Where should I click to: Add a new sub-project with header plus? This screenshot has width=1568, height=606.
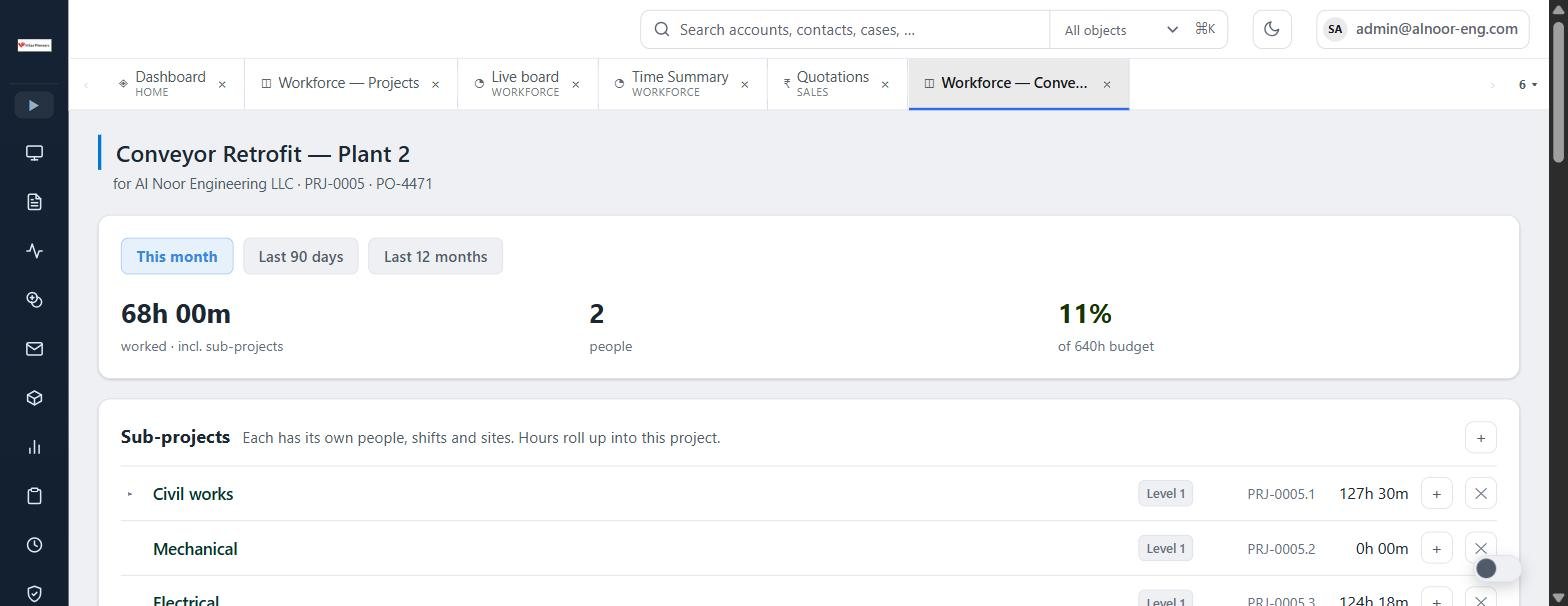[1481, 437]
